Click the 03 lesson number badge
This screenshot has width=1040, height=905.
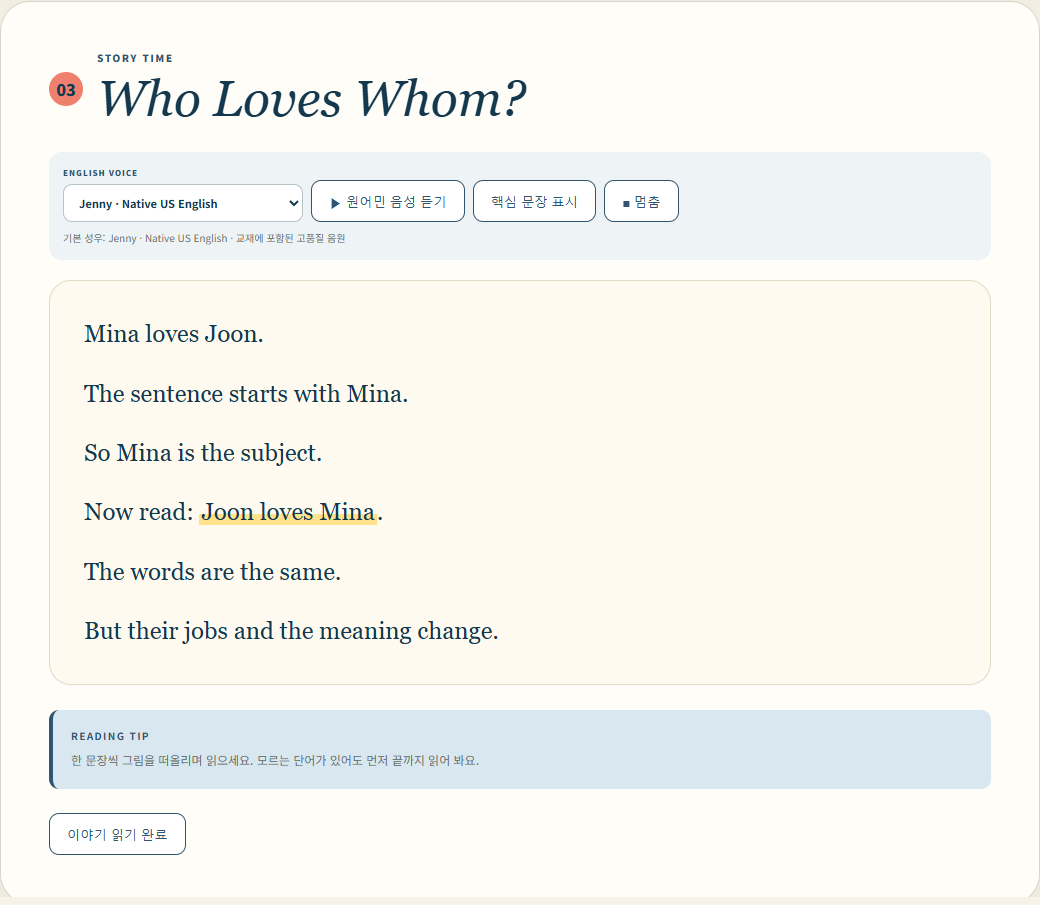(66, 89)
